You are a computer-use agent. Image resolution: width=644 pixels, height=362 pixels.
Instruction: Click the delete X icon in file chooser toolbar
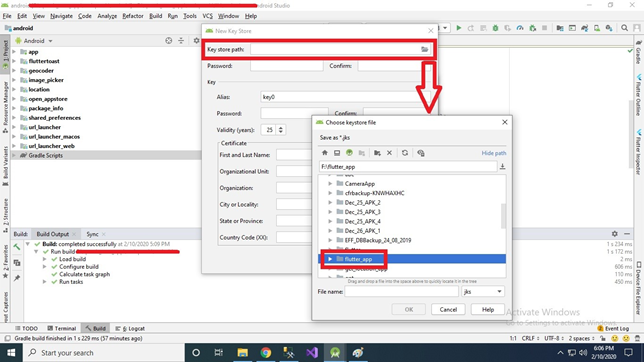tap(389, 153)
